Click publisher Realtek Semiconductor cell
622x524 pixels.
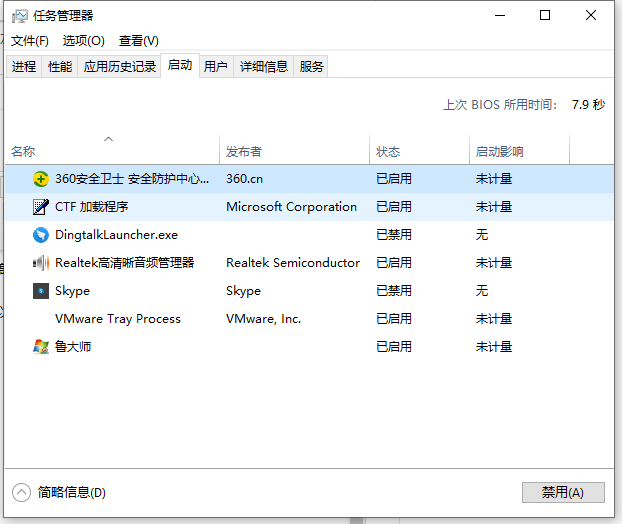coord(293,263)
